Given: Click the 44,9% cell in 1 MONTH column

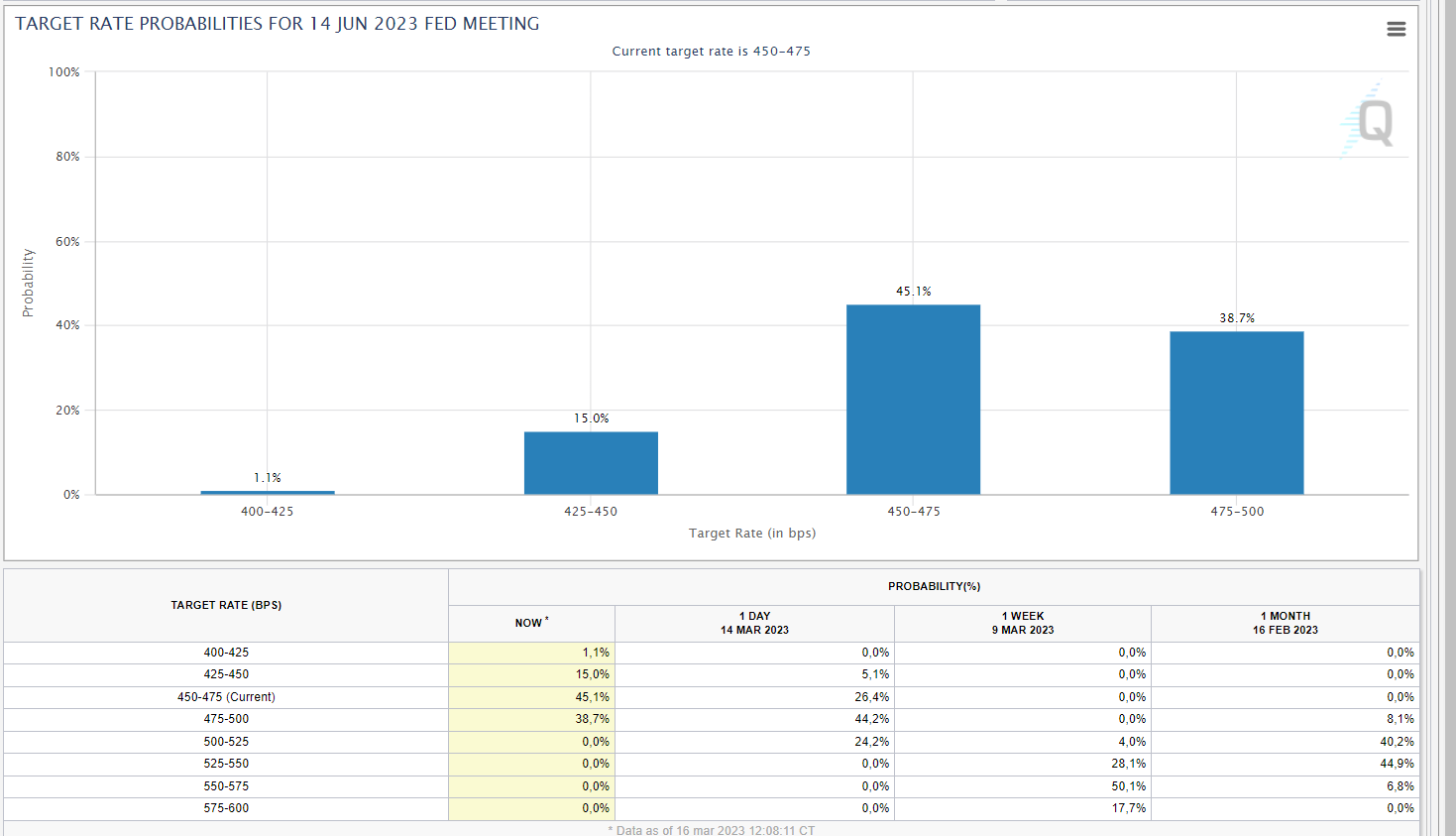Looking at the screenshot, I should click(x=1397, y=764).
